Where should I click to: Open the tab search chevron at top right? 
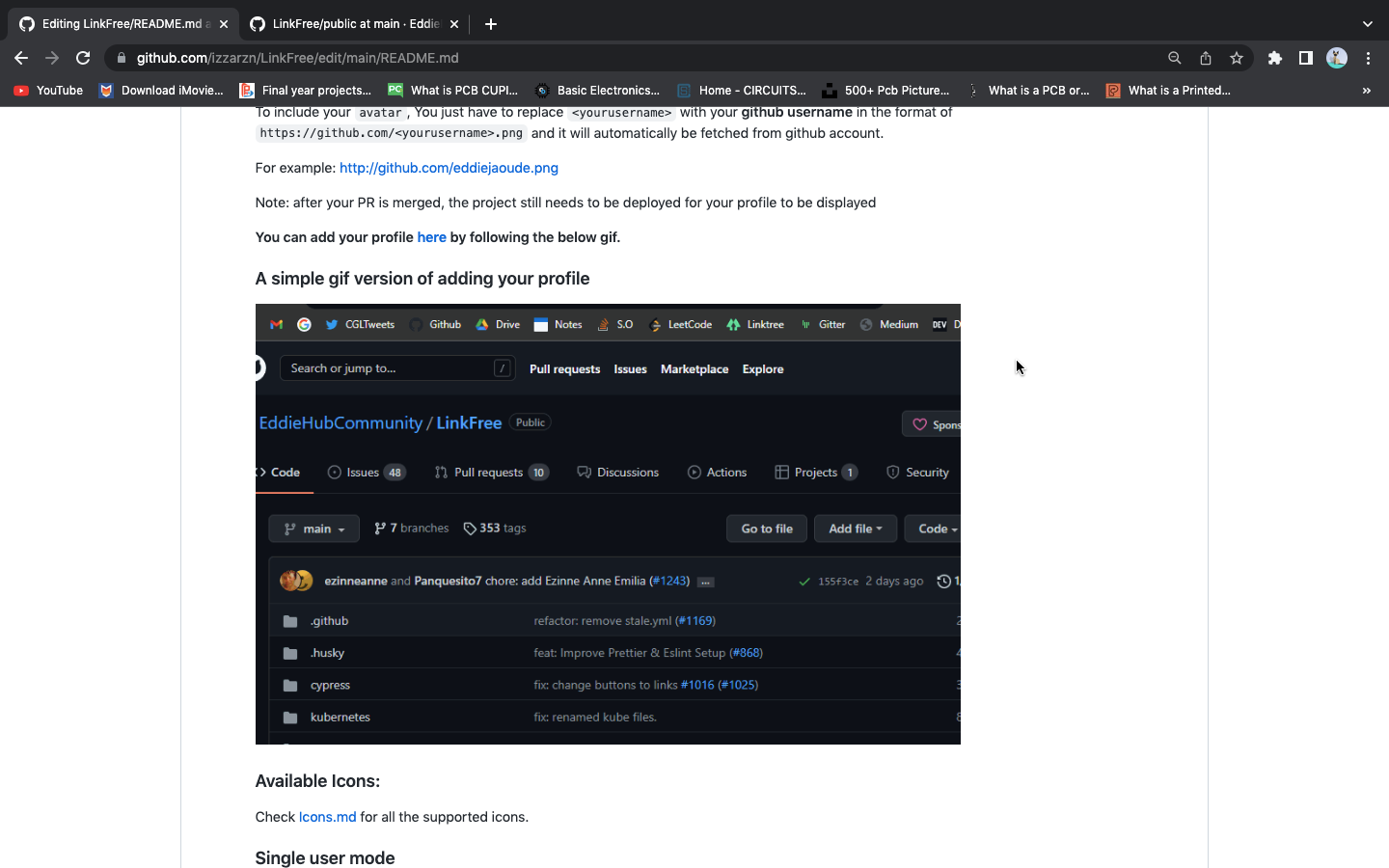tap(1367, 23)
